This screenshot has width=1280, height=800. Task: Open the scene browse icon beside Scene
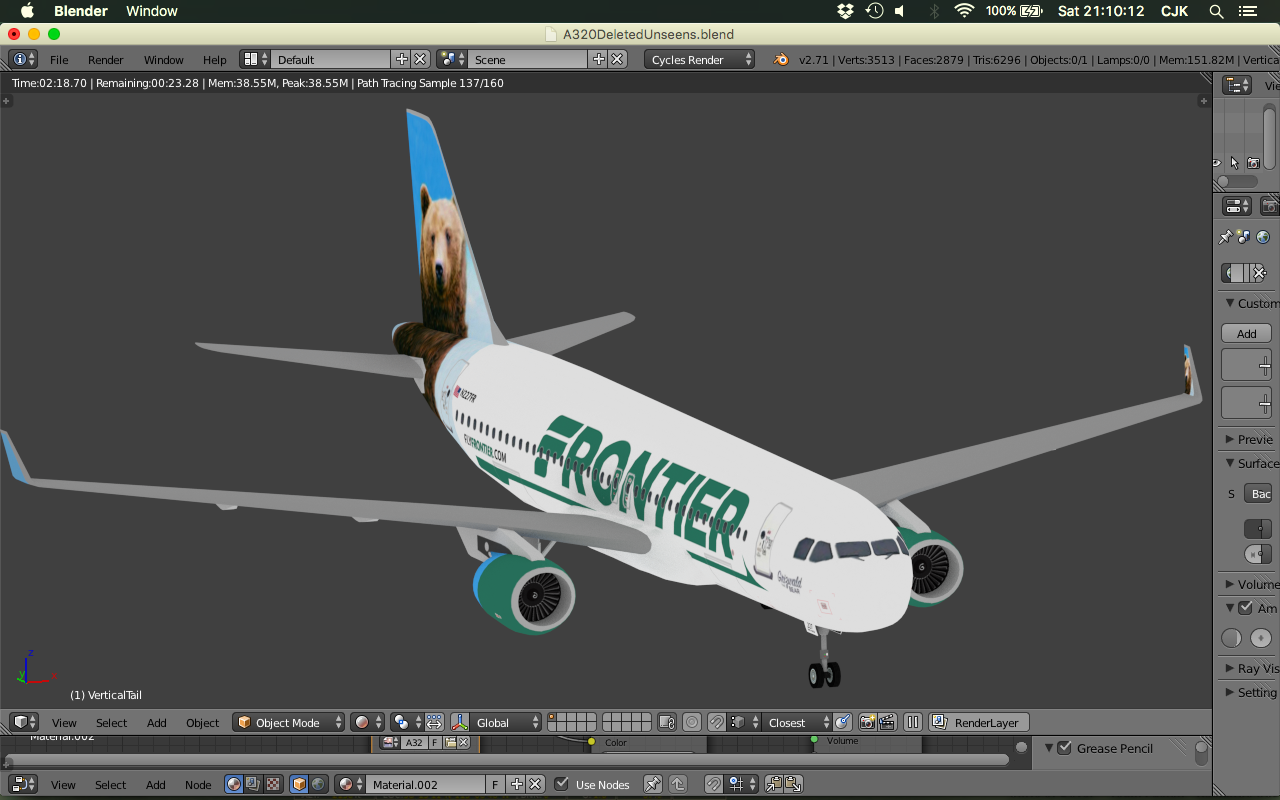click(452, 60)
